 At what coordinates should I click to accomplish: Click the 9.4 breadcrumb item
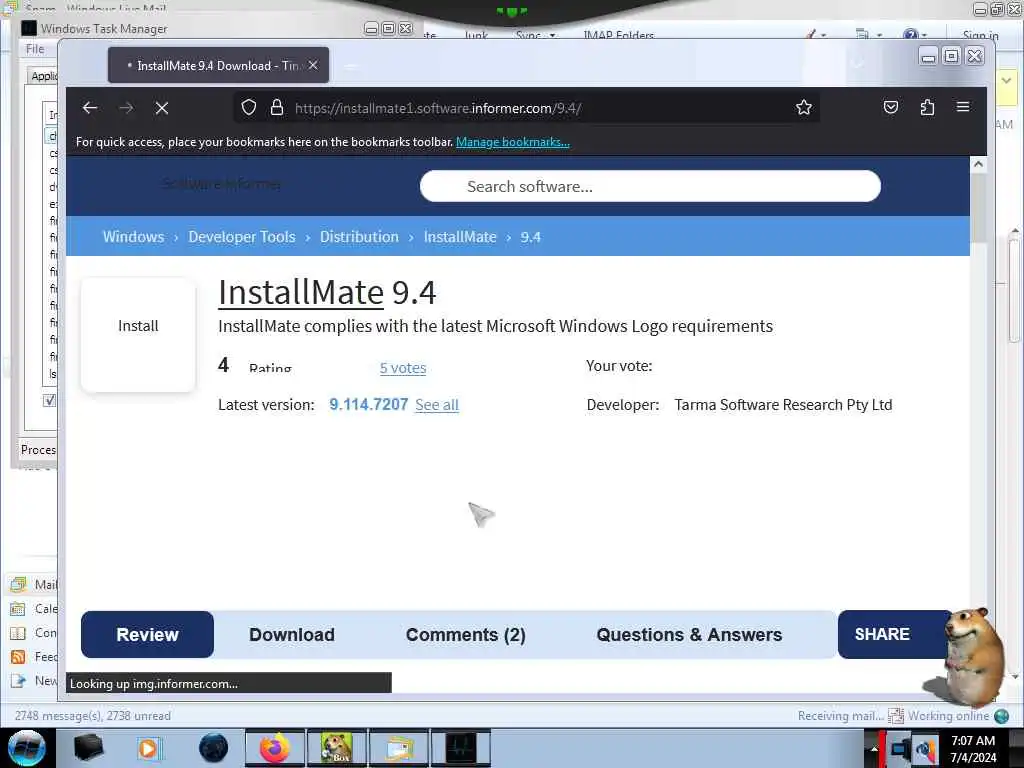pos(530,237)
